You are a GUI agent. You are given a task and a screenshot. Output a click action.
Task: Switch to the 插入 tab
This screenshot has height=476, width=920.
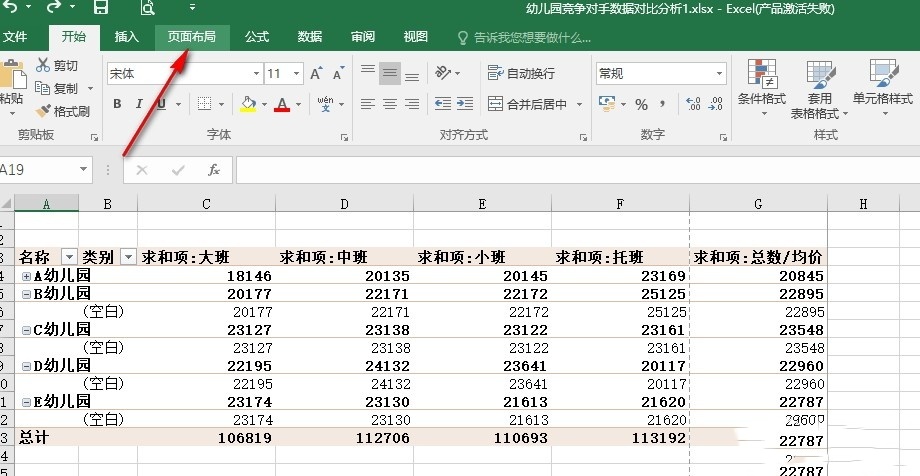[x=127, y=37]
